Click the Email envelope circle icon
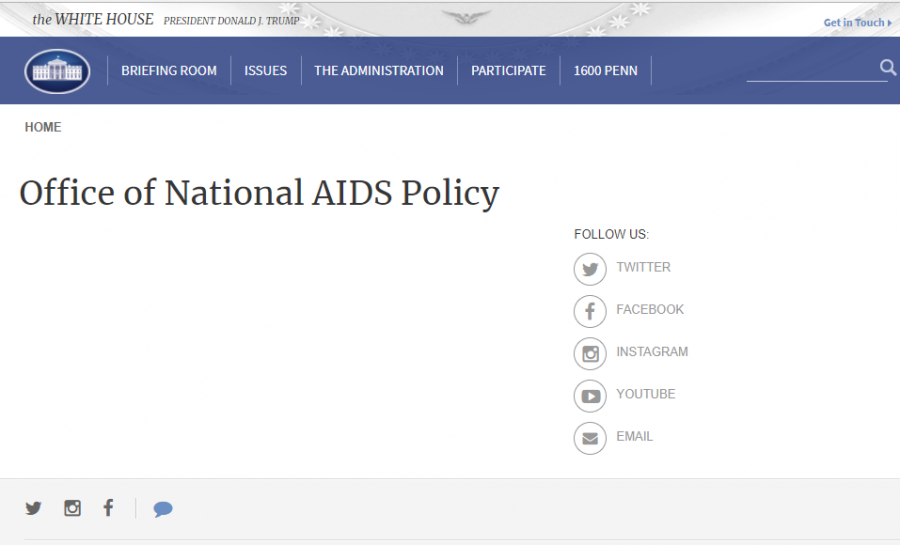The width and height of the screenshot is (900, 545). tap(590, 438)
